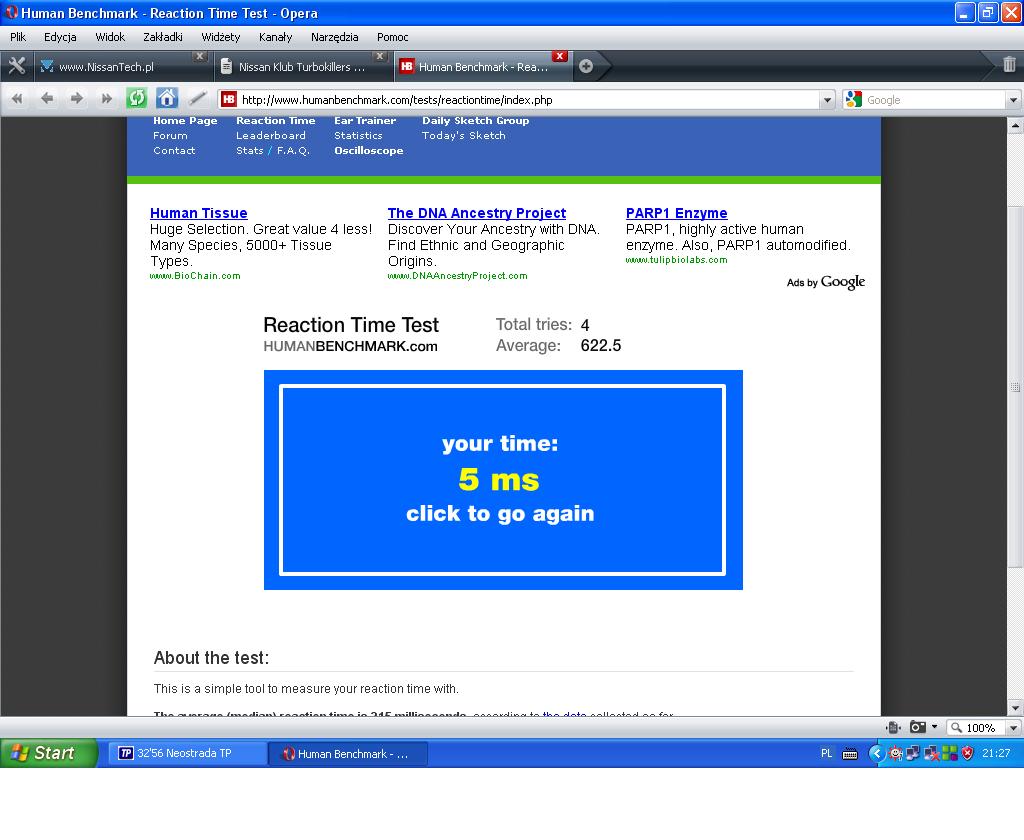Click the Human Tissue ad link
This screenshot has width=1024, height=840.
[x=198, y=213]
